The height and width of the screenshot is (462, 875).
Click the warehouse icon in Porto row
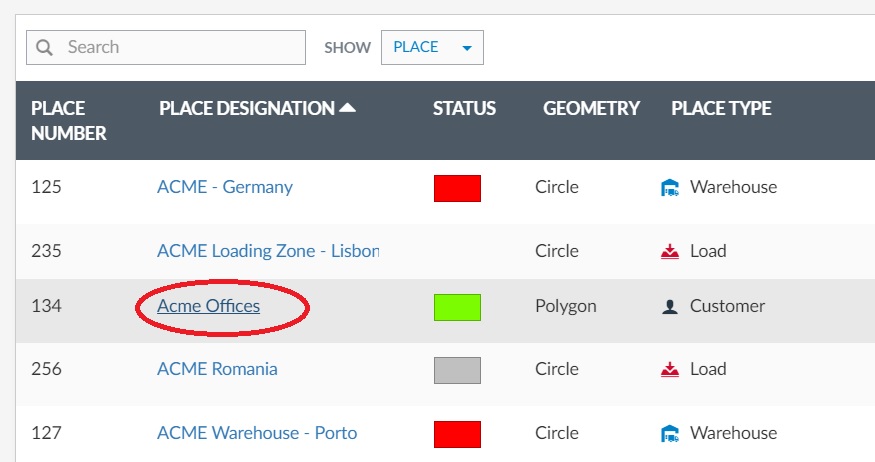coord(670,433)
